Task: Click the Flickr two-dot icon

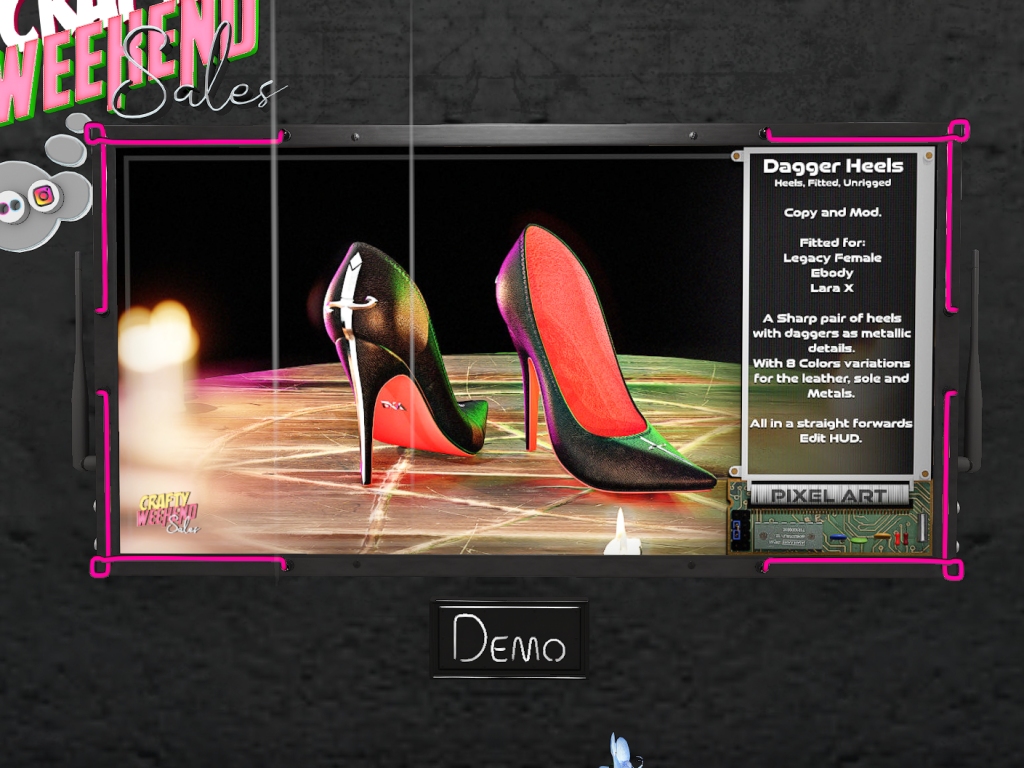Action: pyautogui.click(x=11, y=207)
